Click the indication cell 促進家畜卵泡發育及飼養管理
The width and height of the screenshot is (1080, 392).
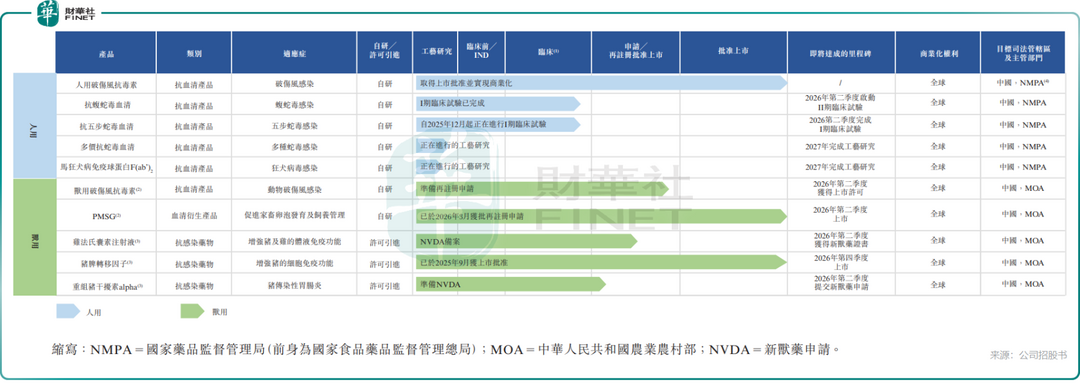pos(294,215)
